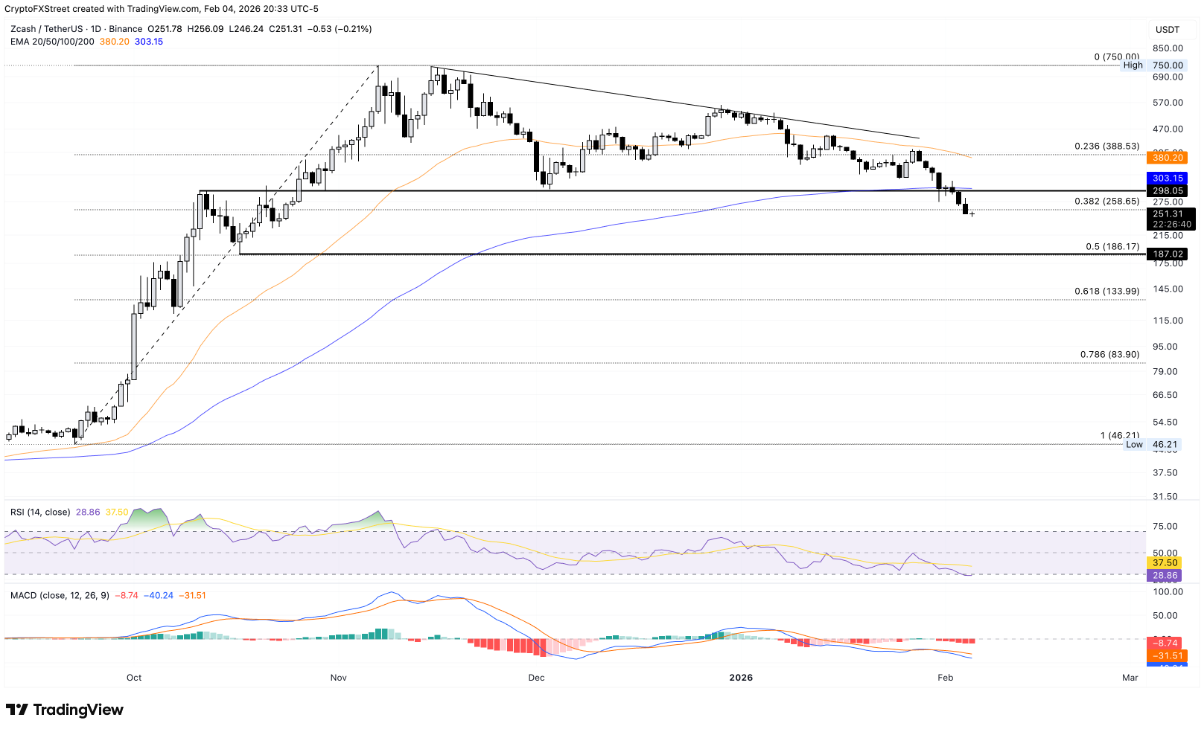Click the 0.5 (186.17) Fibonacci level label
Image resolution: width=1204 pixels, height=729 pixels.
(x=1110, y=246)
